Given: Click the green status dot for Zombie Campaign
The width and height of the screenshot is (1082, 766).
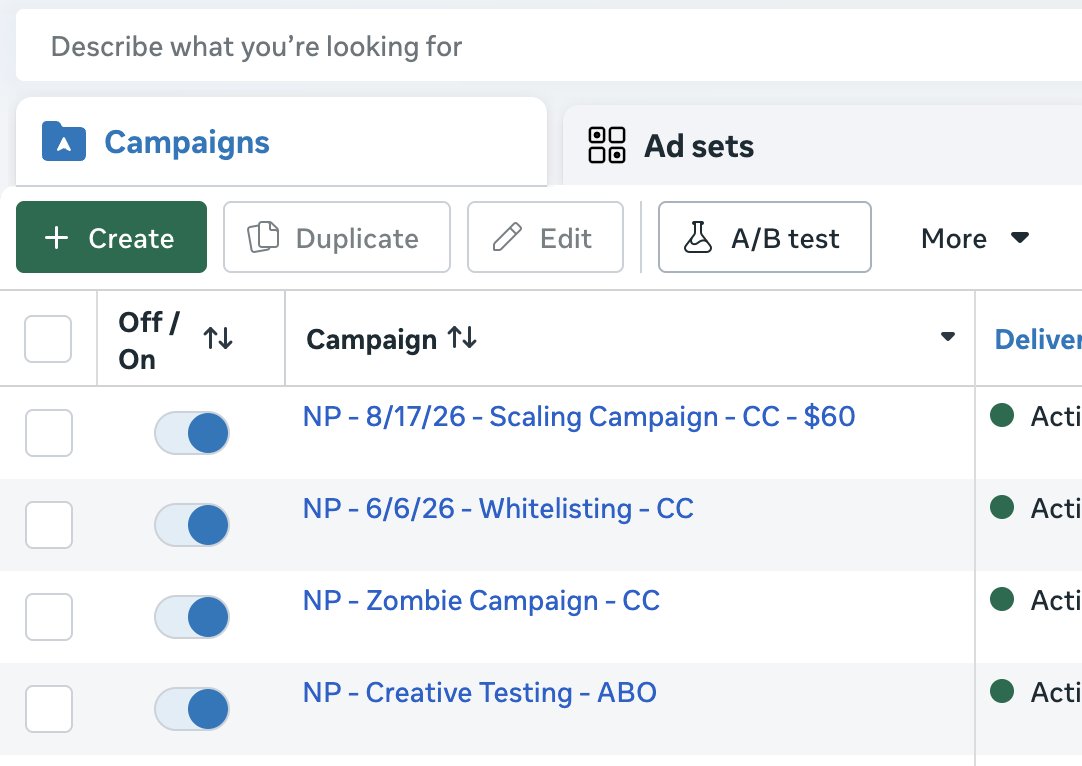Looking at the screenshot, I should [x=1001, y=599].
